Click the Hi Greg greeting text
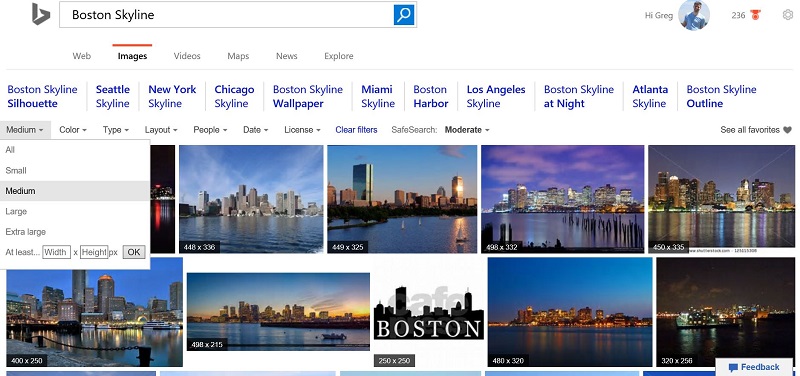The image size is (800, 376). pyautogui.click(x=659, y=15)
